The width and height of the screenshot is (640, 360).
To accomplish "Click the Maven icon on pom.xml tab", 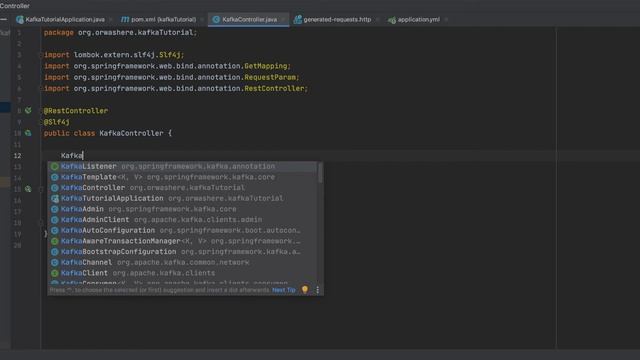I will [x=125, y=20].
